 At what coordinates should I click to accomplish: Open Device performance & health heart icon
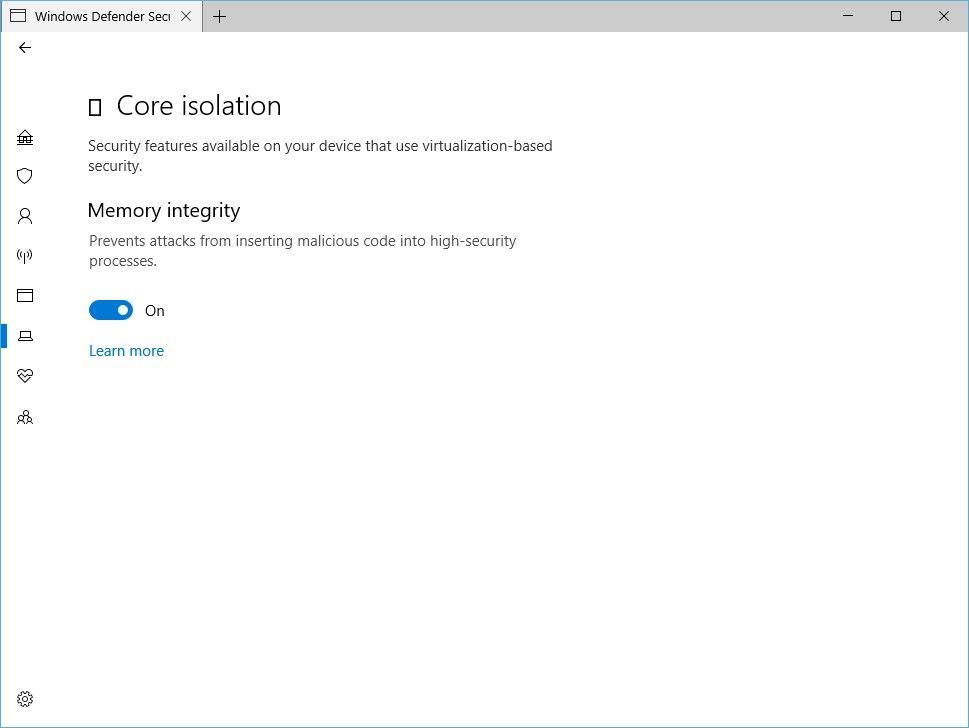pos(25,376)
